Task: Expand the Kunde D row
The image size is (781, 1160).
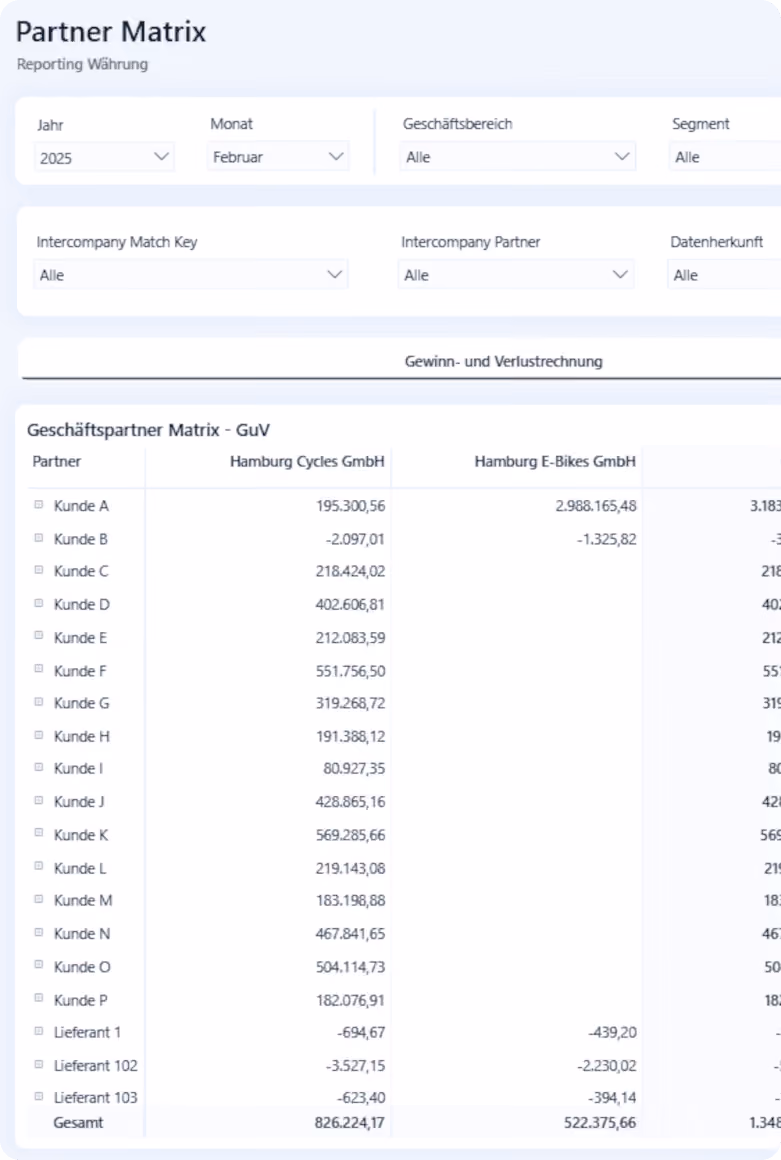Action: click(x=38, y=604)
